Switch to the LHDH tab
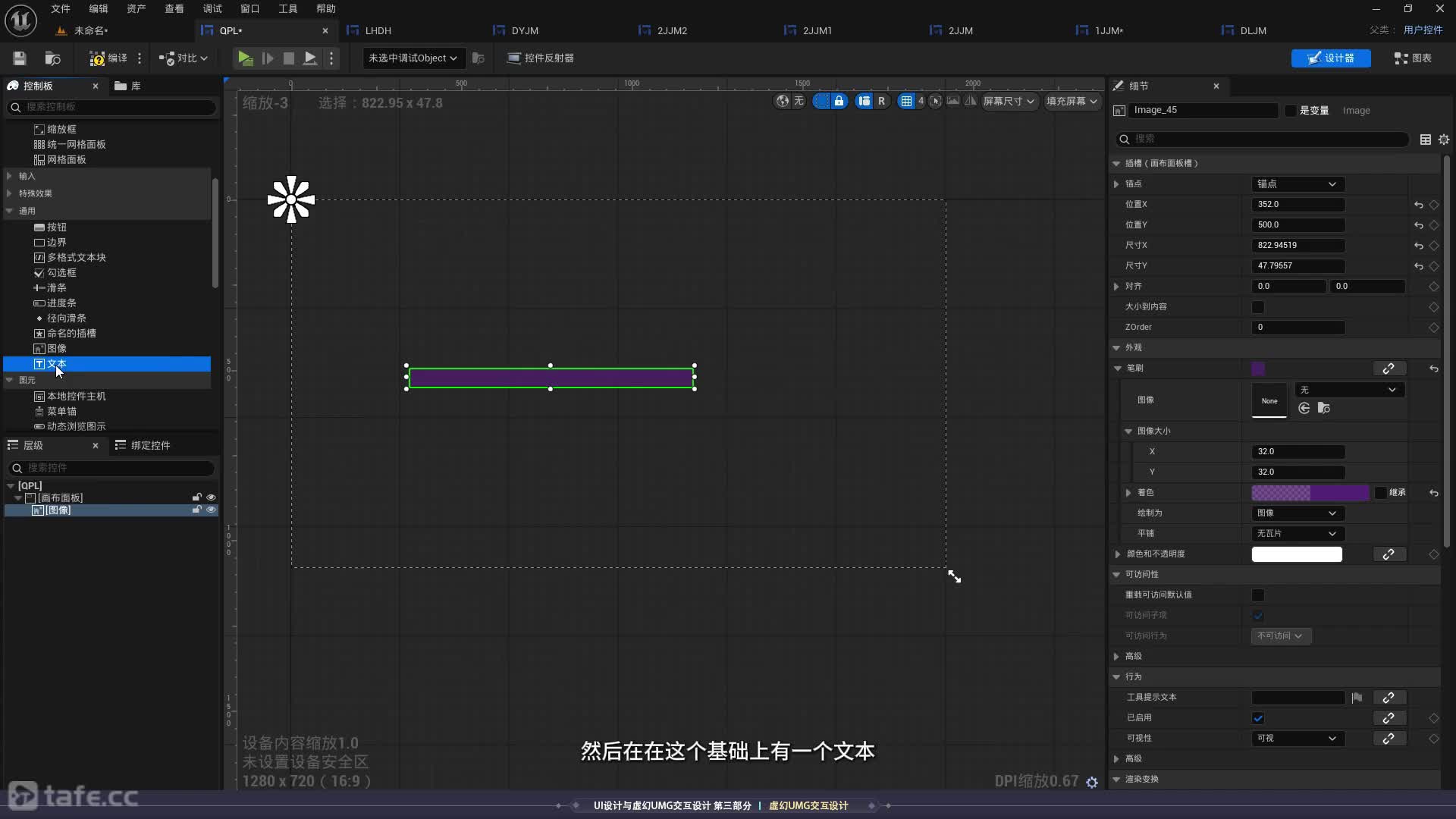 coord(378,30)
